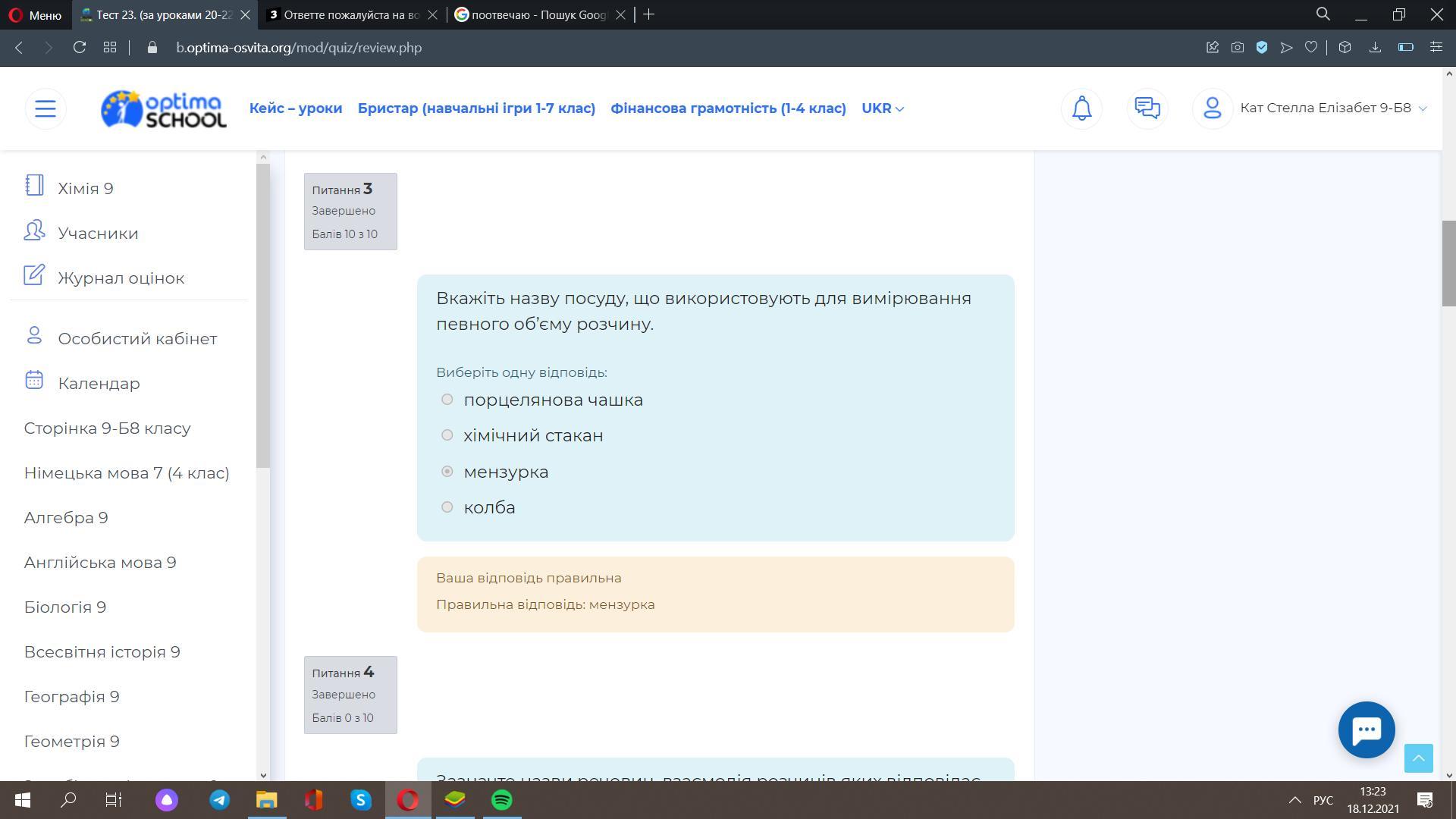The width and height of the screenshot is (1456, 819).
Task: Open the Opera 'Меню' menu
Action: click(x=35, y=14)
